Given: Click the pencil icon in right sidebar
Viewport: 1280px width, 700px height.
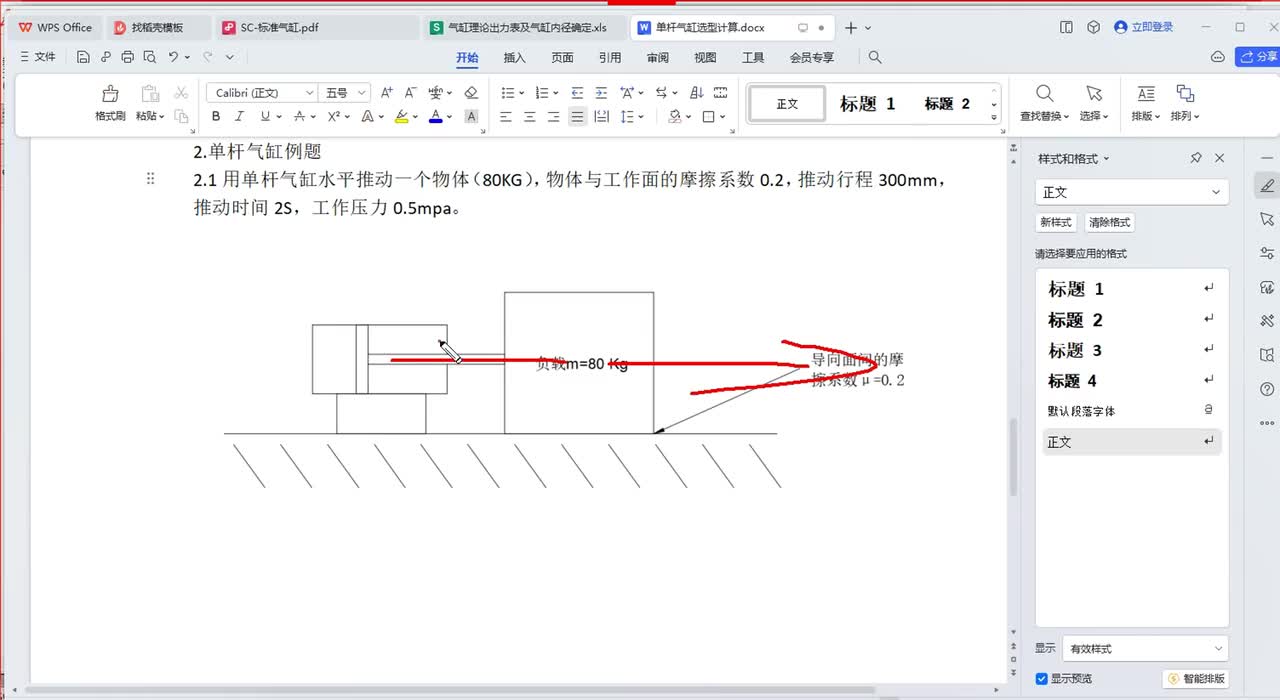Looking at the screenshot, I should [1267, 186].
